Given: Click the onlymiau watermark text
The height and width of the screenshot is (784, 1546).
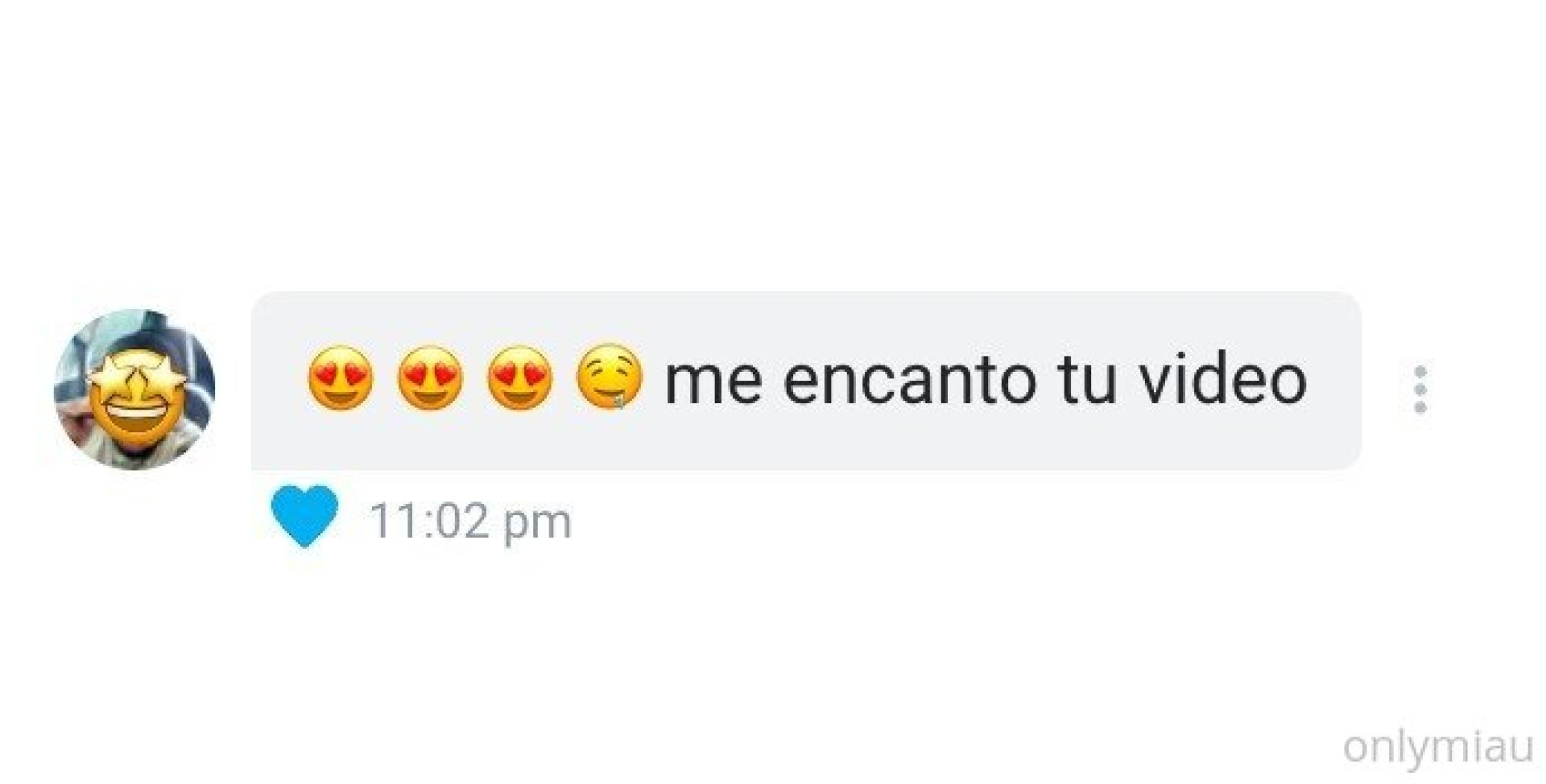Looking at the screenshot, I should 1438,746.
